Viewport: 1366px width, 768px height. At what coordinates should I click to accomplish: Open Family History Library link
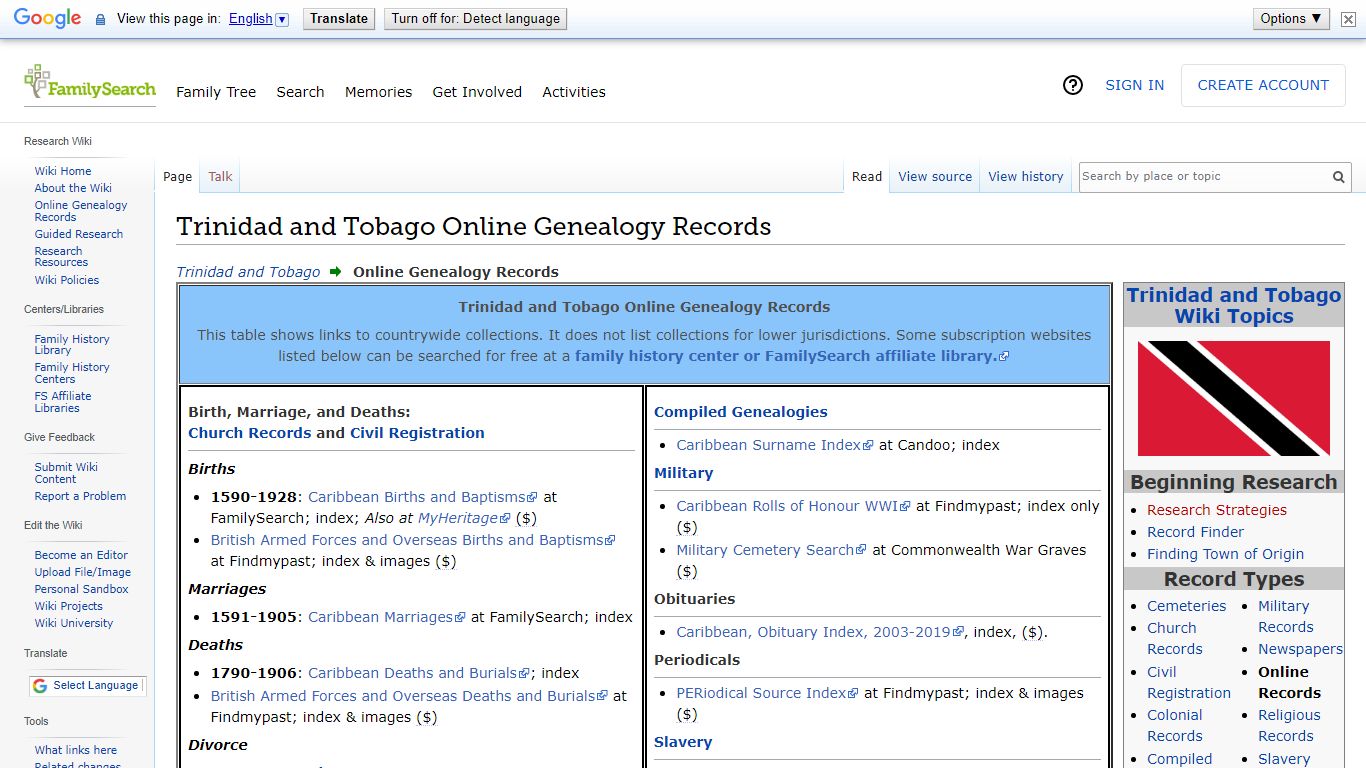[x=72, y=345]
